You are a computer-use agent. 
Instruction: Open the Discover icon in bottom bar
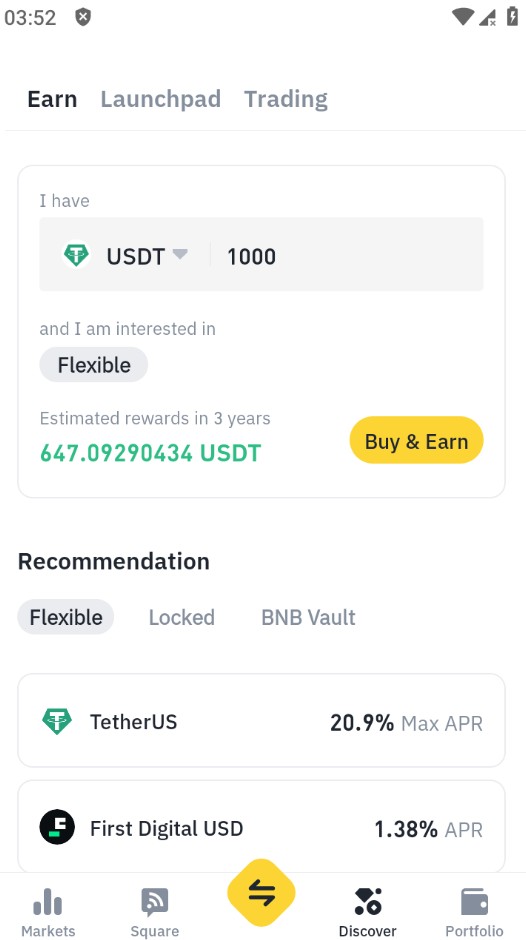(368, 902)
